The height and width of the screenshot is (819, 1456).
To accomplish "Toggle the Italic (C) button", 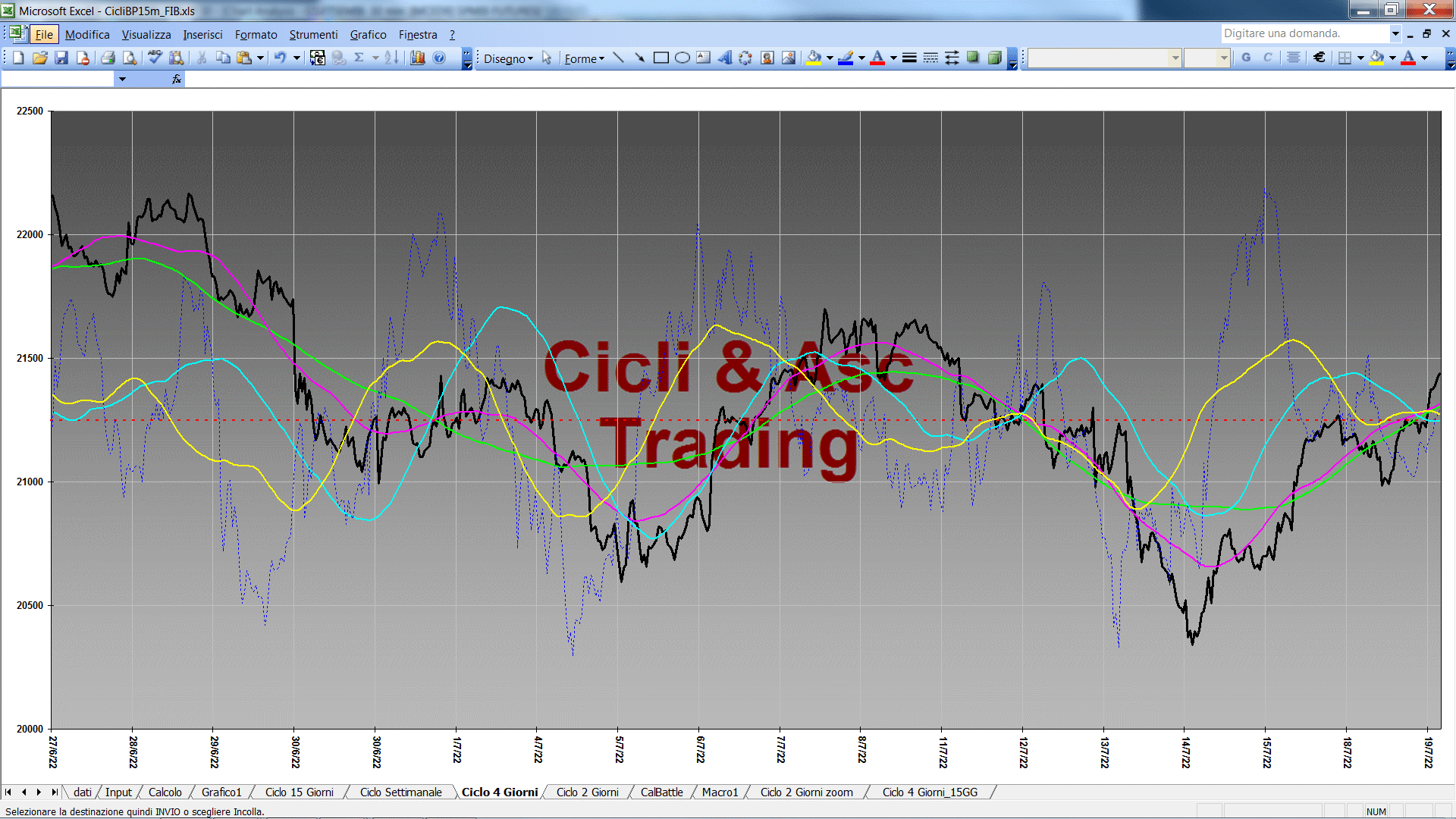I will (x=1267, y=58).
